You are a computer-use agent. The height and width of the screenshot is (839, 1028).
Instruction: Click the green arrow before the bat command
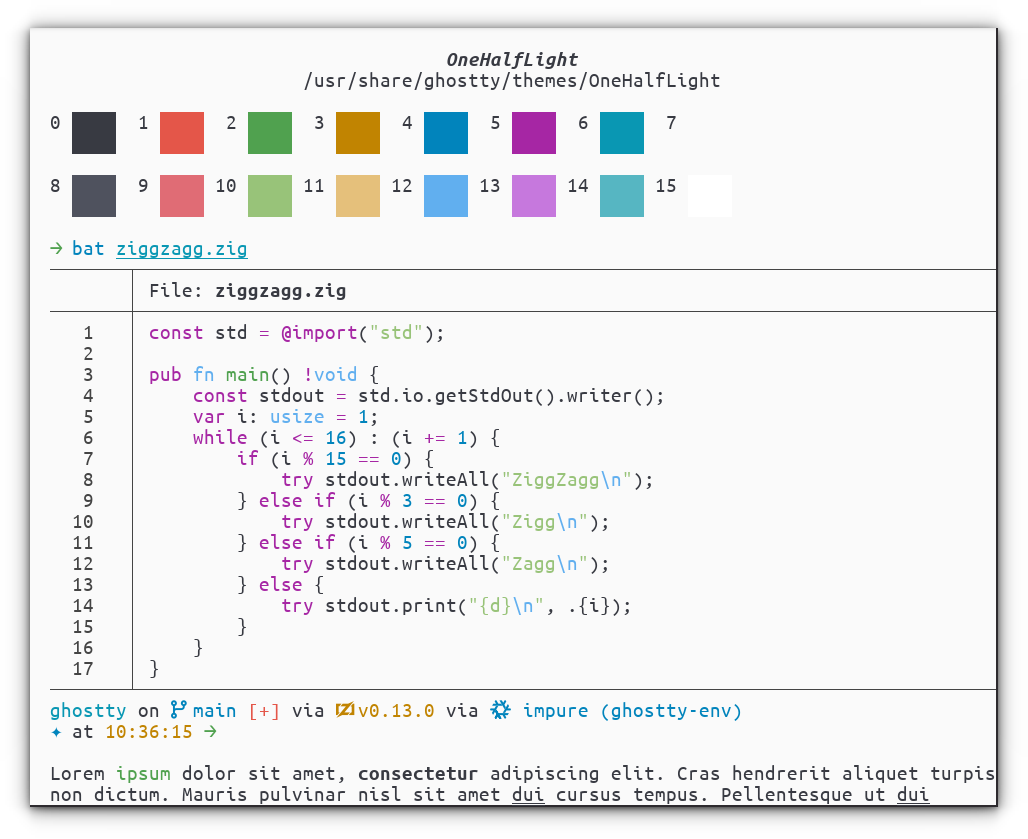(56, 248)
